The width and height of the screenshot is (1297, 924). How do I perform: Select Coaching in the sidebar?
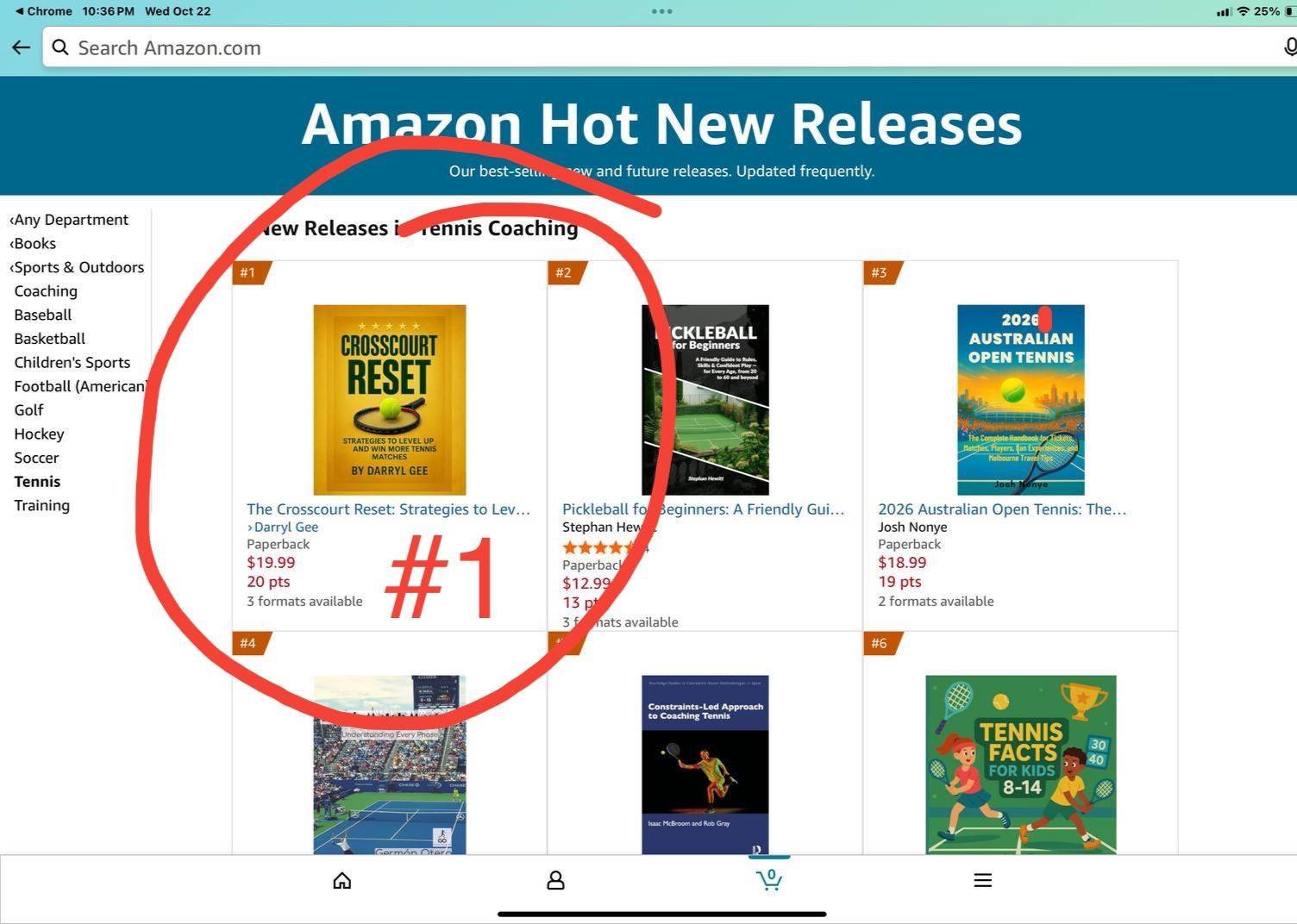(46, 291)
